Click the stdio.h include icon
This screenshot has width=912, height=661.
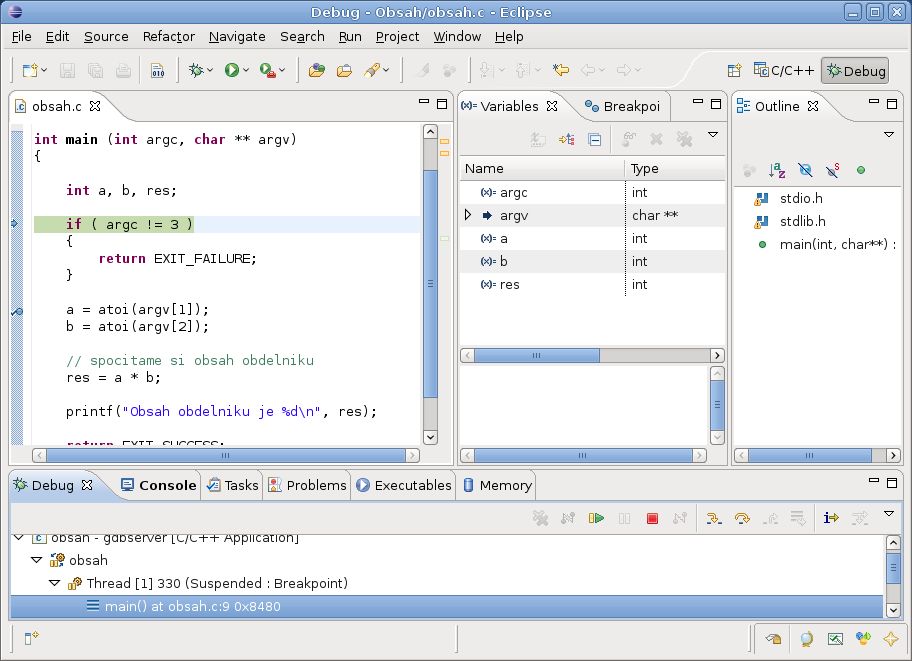coord(761,198)
